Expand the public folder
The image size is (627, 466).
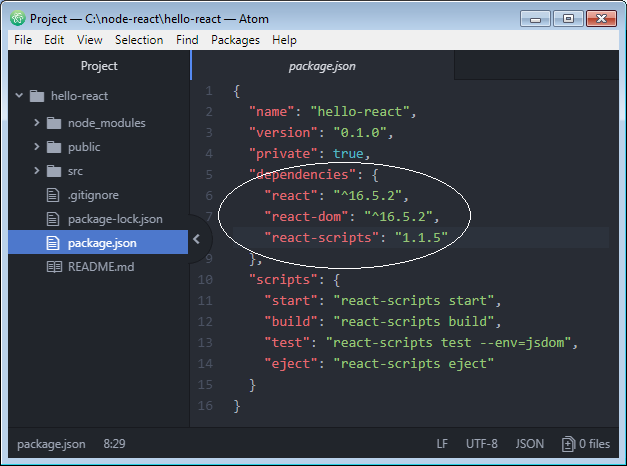coord(37,147)
